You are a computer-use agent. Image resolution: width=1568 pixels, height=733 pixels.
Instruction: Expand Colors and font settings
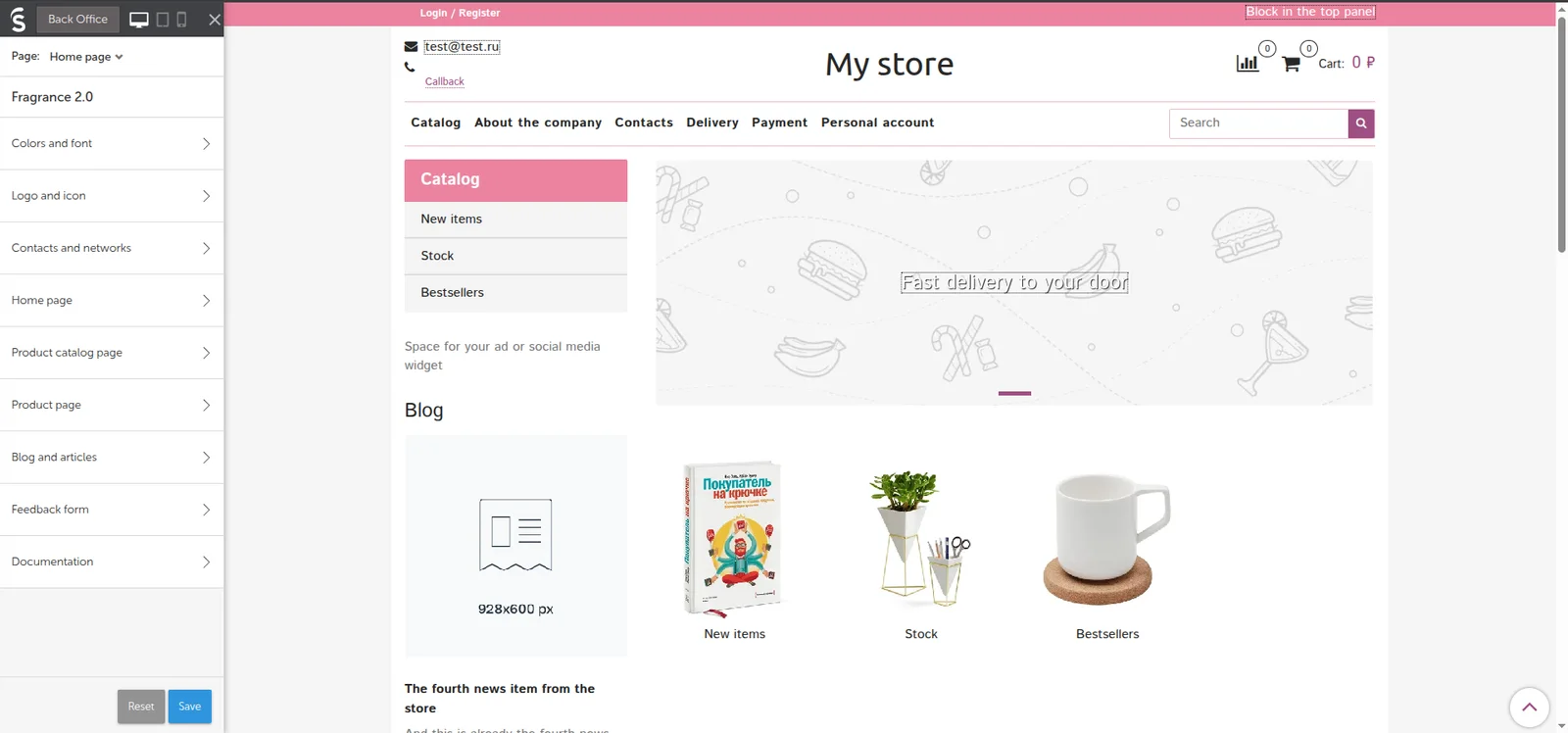pyautogui.click(x=112, y=143)
